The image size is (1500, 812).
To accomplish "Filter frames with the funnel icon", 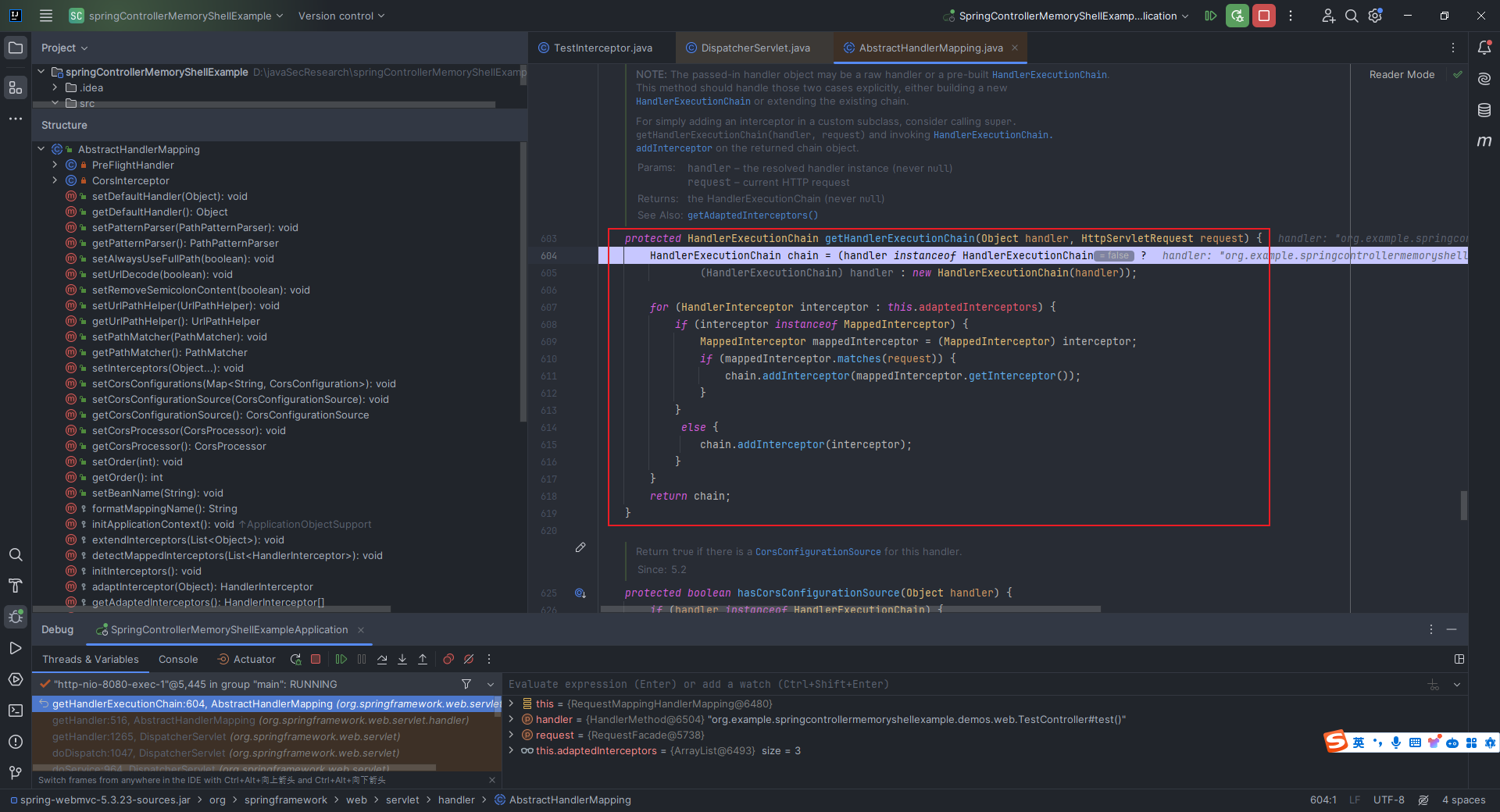I will pos(466,685).
